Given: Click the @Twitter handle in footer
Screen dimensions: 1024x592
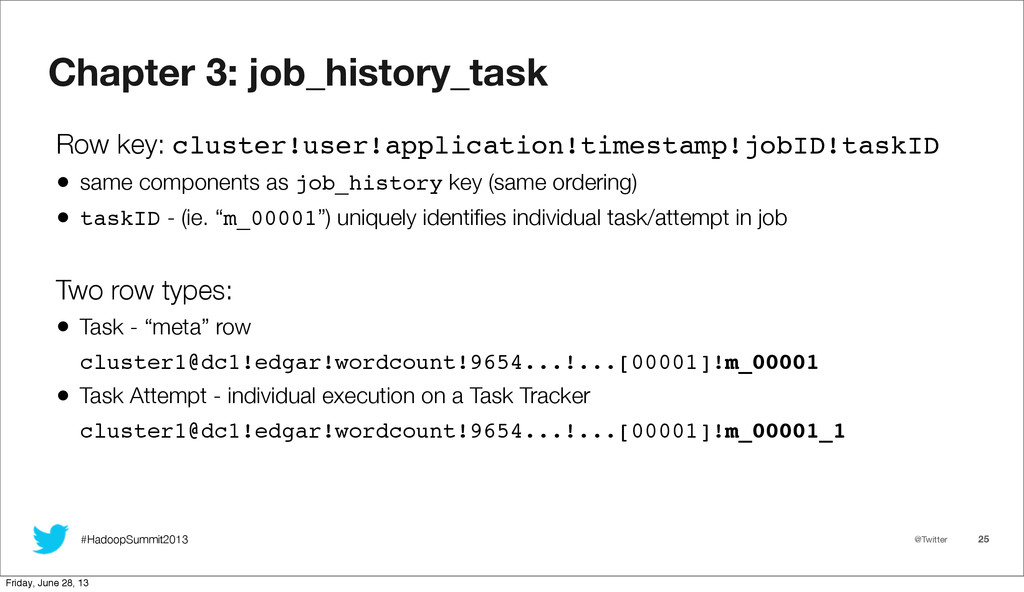Looking at the screenshot, I should point(931,539).
